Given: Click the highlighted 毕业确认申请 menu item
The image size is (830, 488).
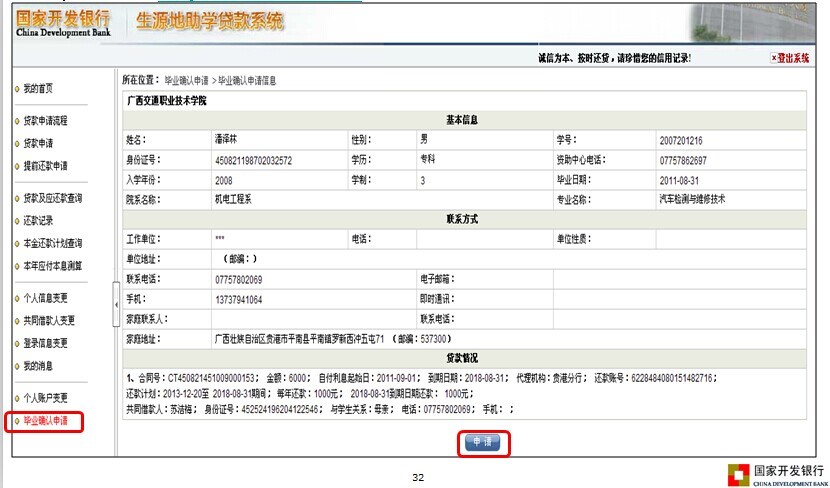Looking at the screenshot, I should 46,421.
